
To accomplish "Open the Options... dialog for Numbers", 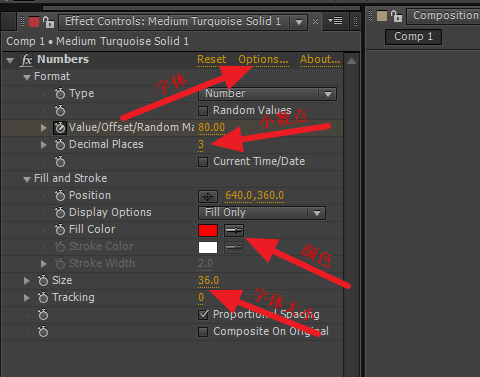I will tap(263, 59).
